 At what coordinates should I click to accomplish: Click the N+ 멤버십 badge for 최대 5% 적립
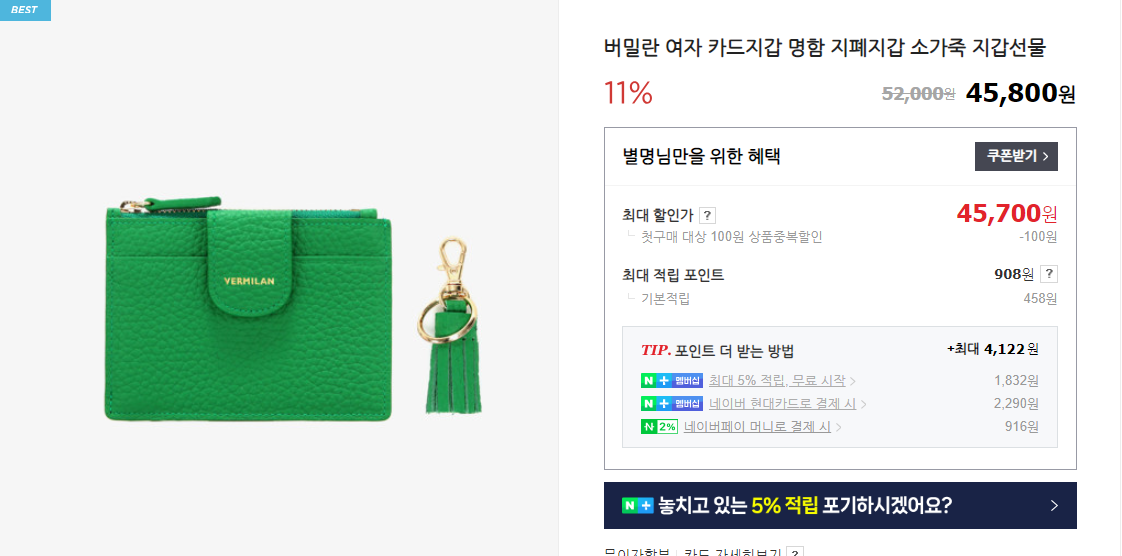click(672, 381)
